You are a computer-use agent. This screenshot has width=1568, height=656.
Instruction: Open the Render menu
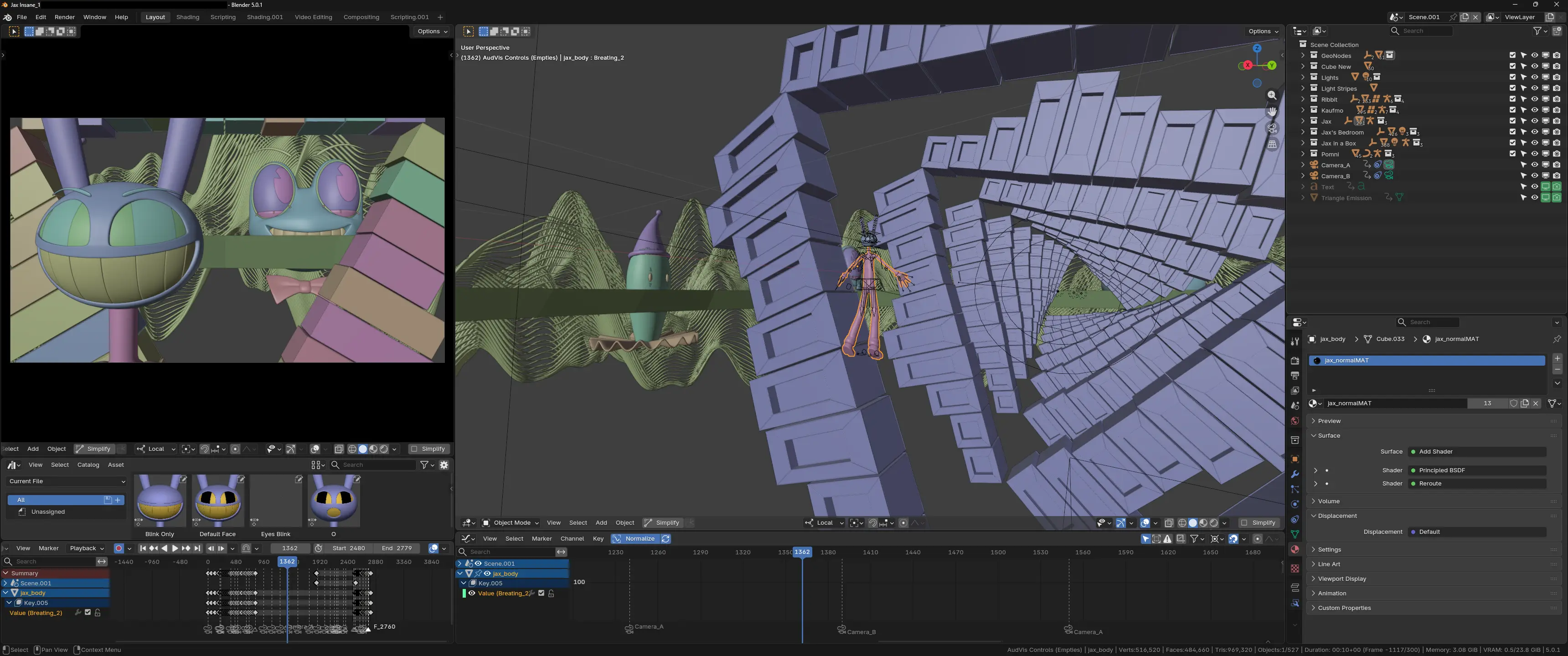point(65,17)
